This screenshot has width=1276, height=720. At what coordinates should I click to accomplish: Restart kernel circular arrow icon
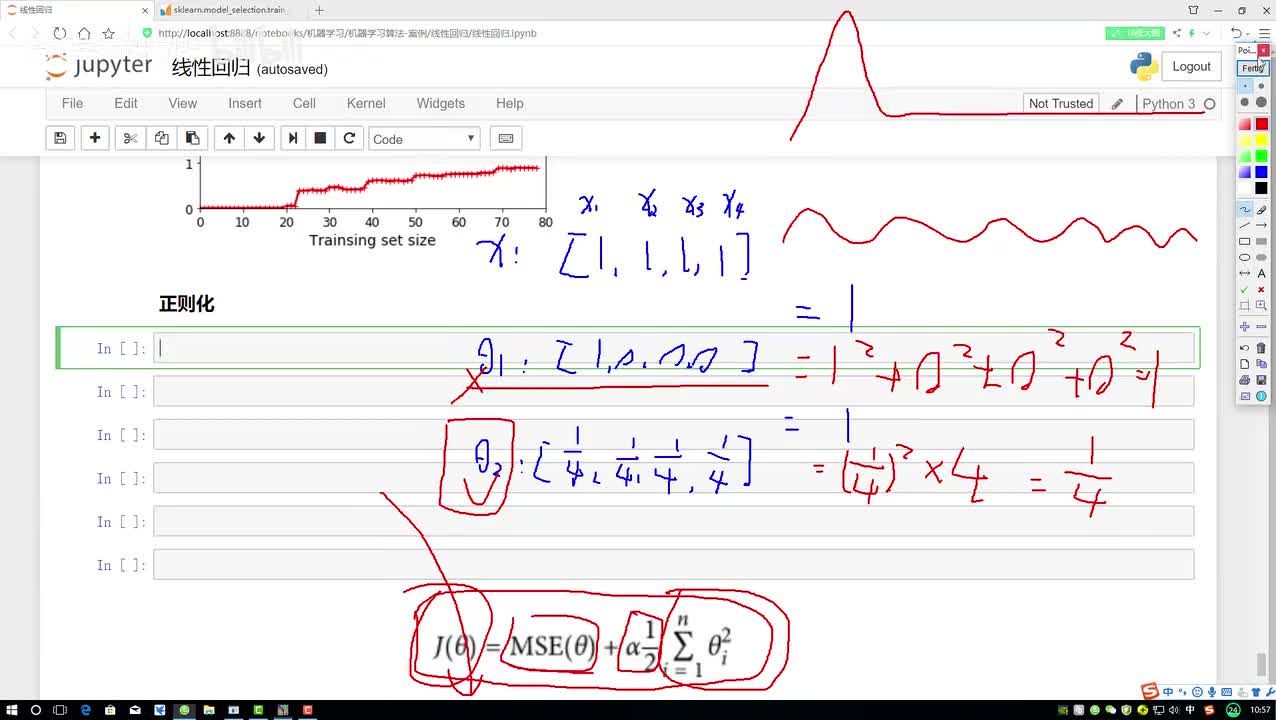point(349,138)
